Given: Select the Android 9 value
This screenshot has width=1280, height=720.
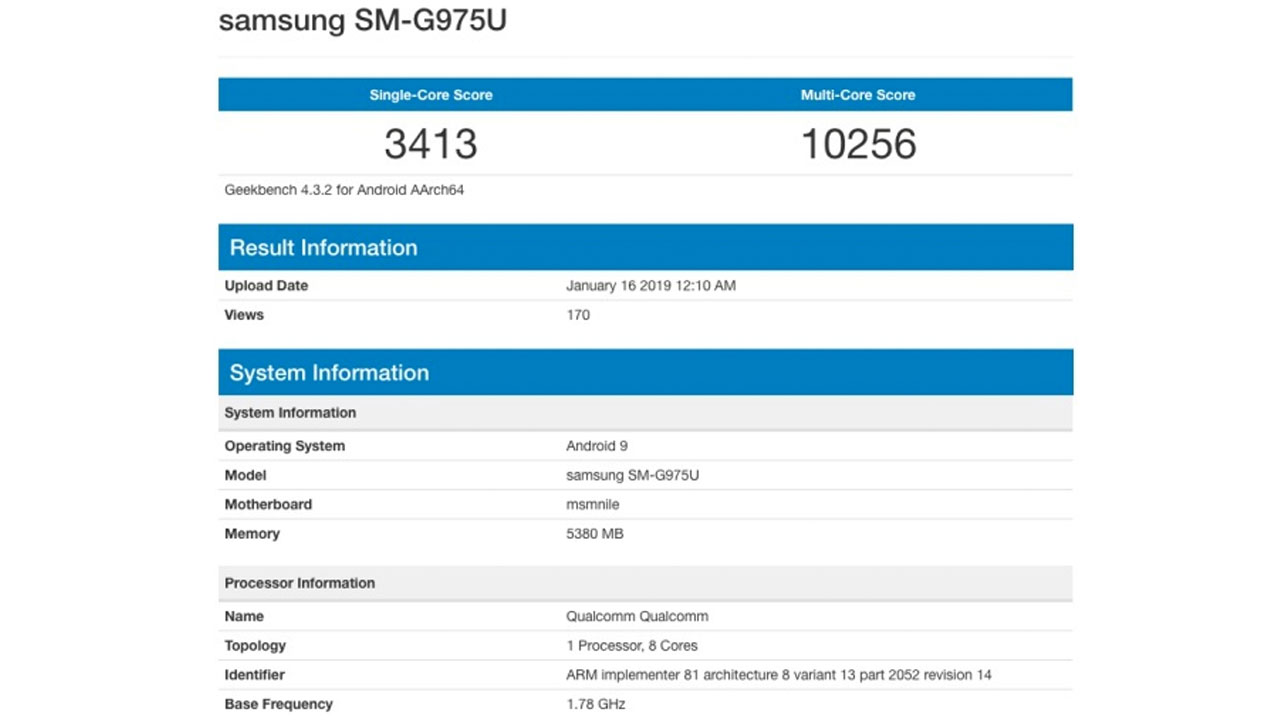Looking at the screenshot, I should tap(597, 446).
